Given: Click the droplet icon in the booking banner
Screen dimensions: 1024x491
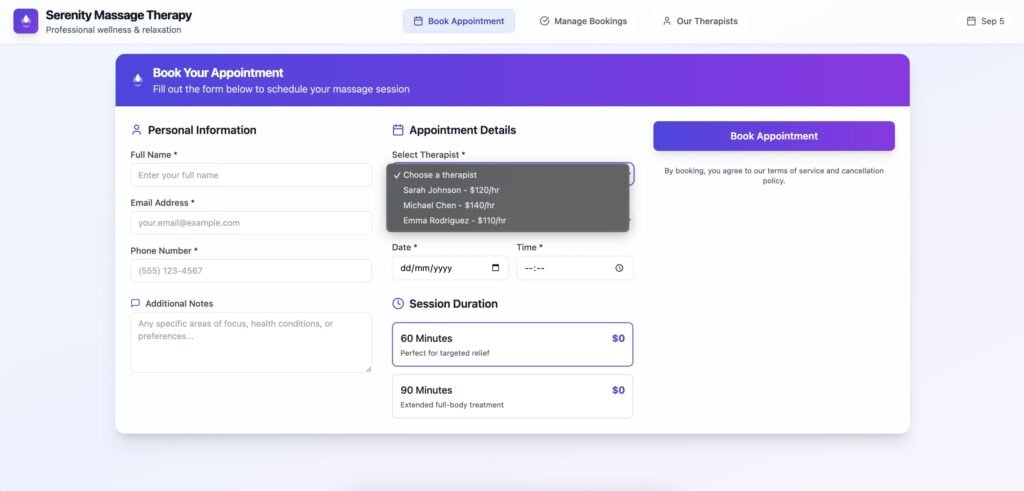Looking at the screenshot, I should pyautogui.click(x=138, y=80).
